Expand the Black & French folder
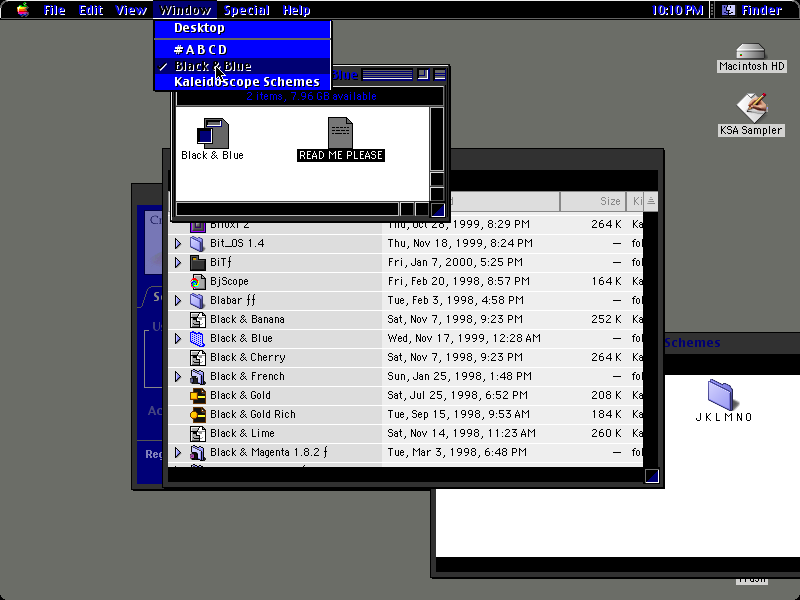 [178, 377]
